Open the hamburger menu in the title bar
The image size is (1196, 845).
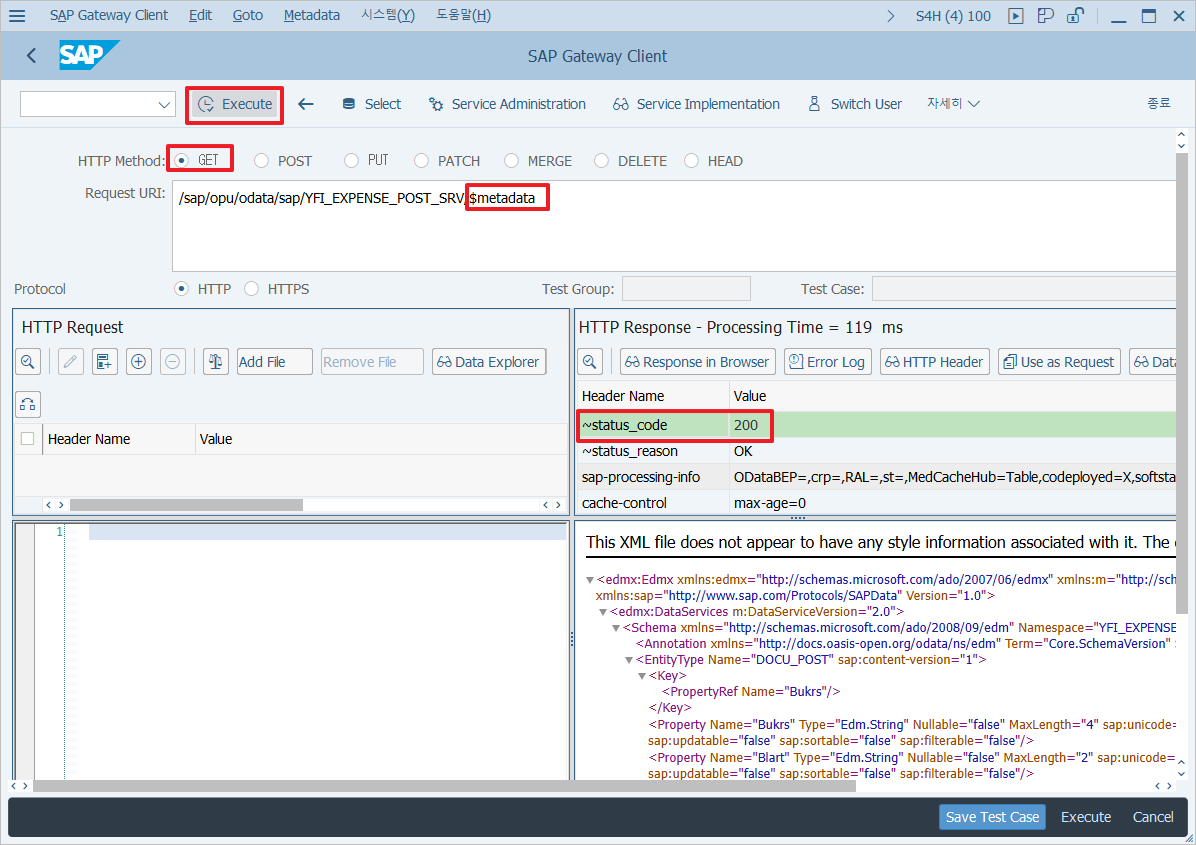pyautogui.click(x=17, y=15)
